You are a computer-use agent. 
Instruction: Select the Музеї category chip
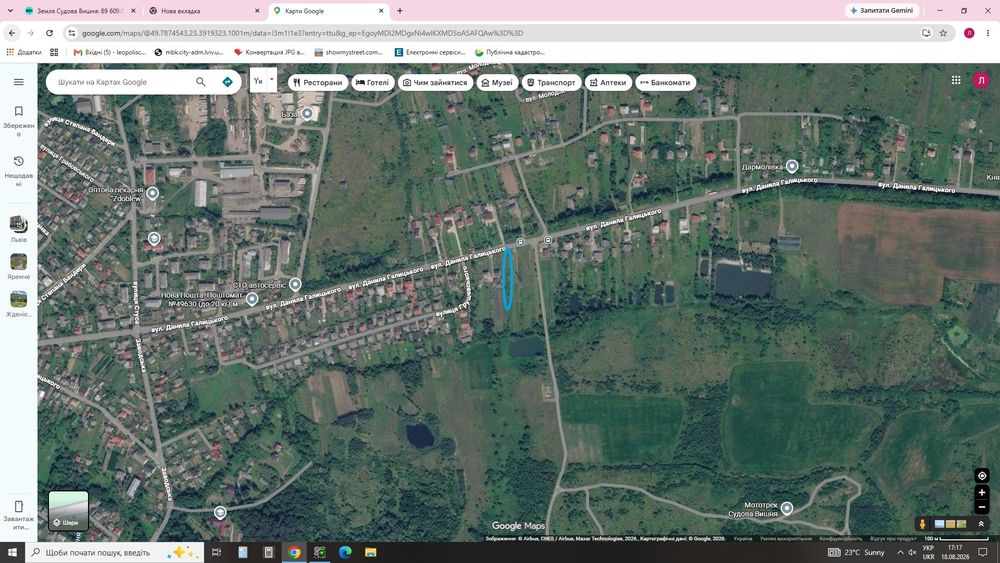point(497,82)
